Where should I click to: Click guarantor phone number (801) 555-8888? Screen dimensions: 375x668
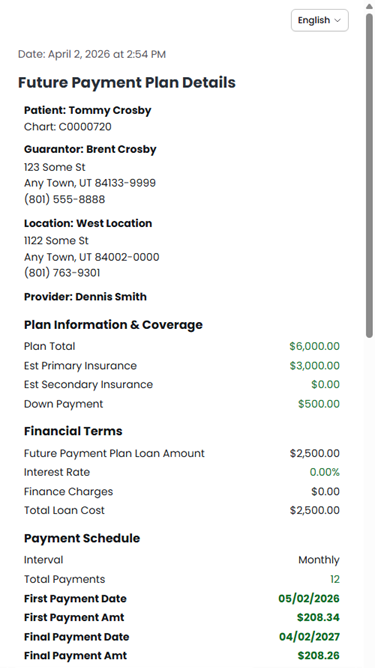pos(64,199)
